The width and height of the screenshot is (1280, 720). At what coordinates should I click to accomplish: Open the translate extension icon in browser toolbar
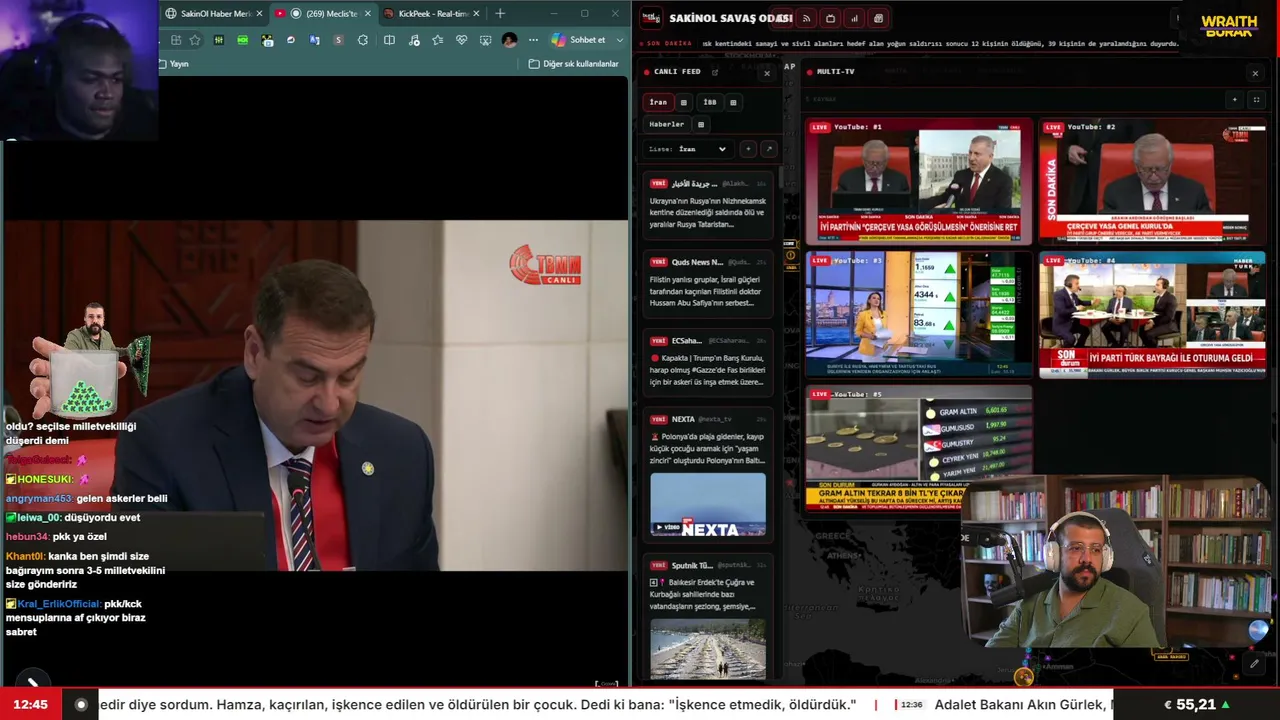click(314, 40)
